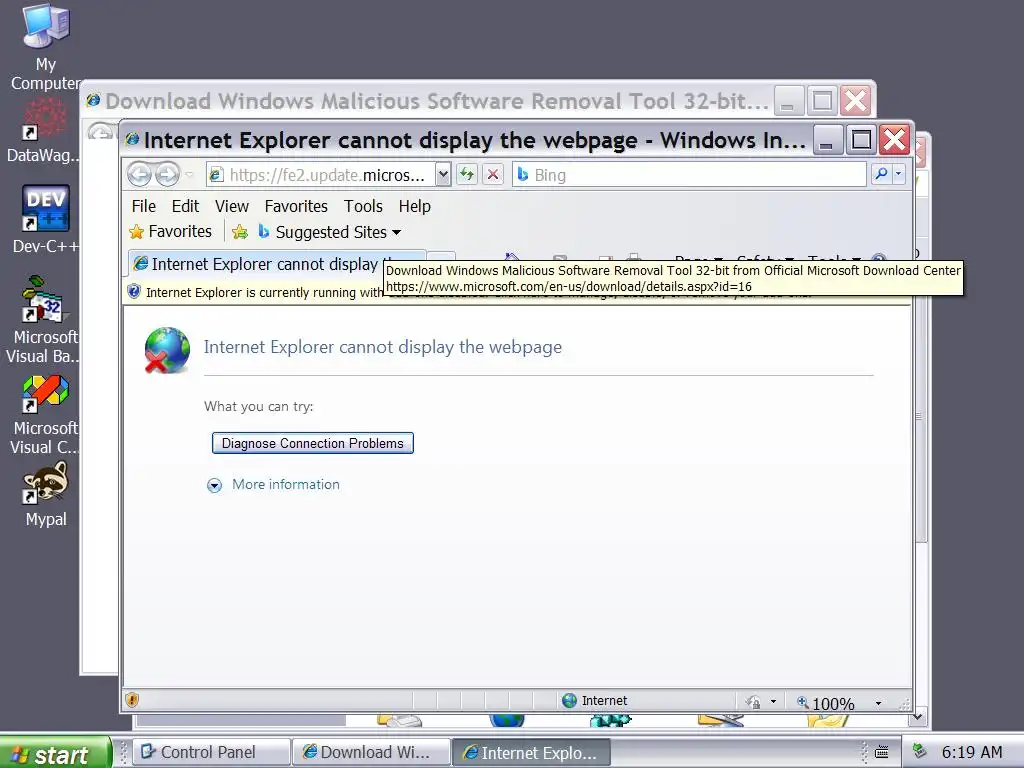Screen dimensions: 1024x768
Task: Click the magnifier Search button
Action: [881, 174]
